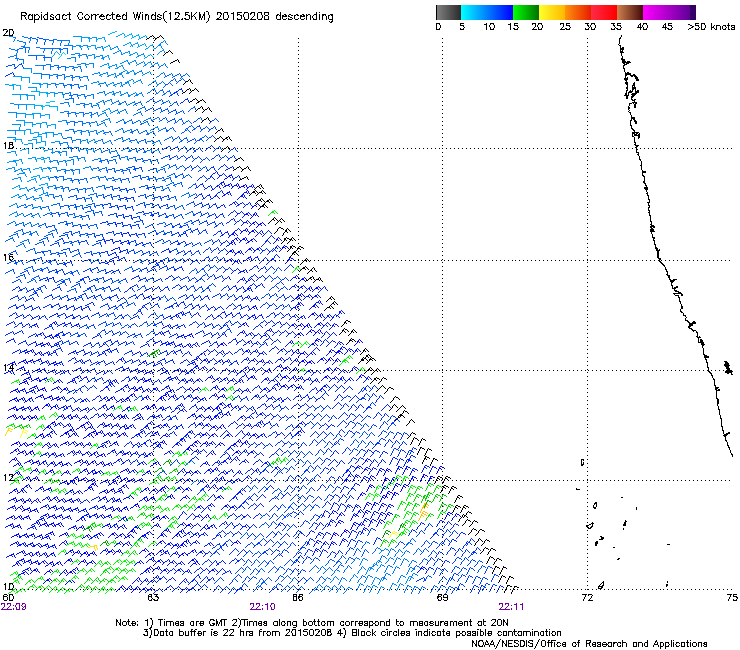Click the longitude label '72'
740x650 pixels.
point(587,598)
